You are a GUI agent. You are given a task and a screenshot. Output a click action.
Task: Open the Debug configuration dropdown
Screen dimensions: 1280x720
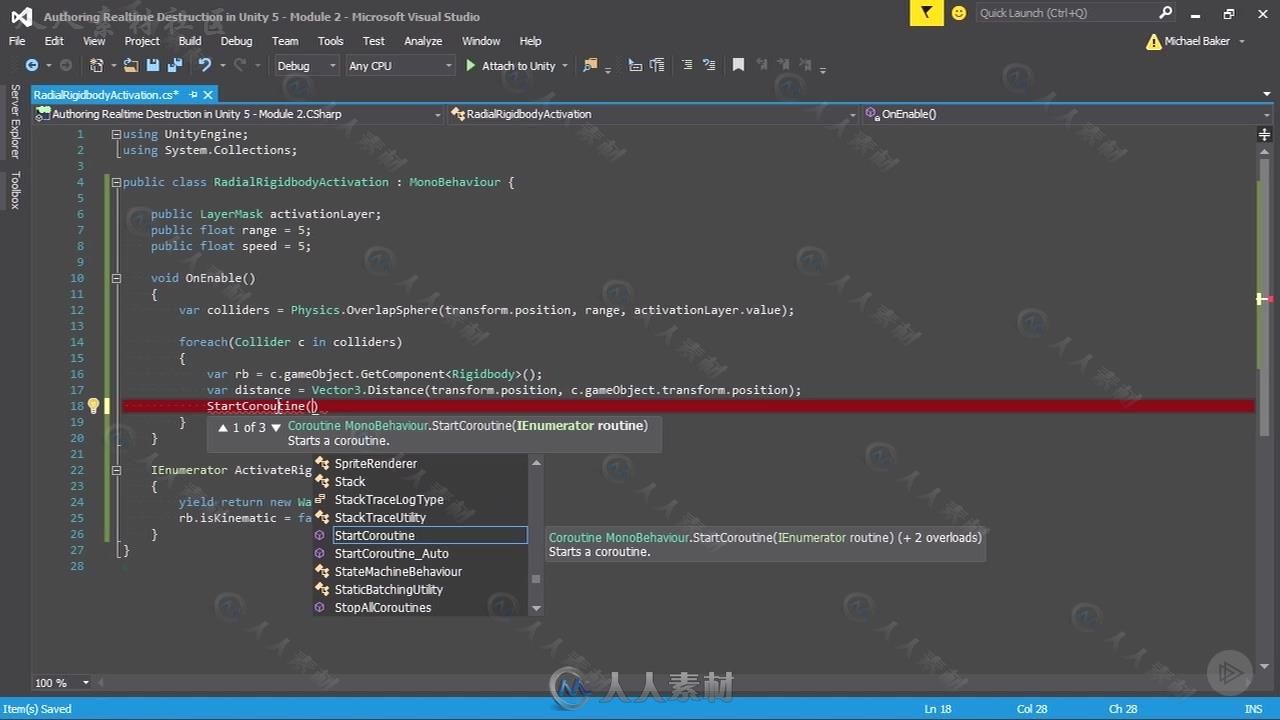pos(305,65)
